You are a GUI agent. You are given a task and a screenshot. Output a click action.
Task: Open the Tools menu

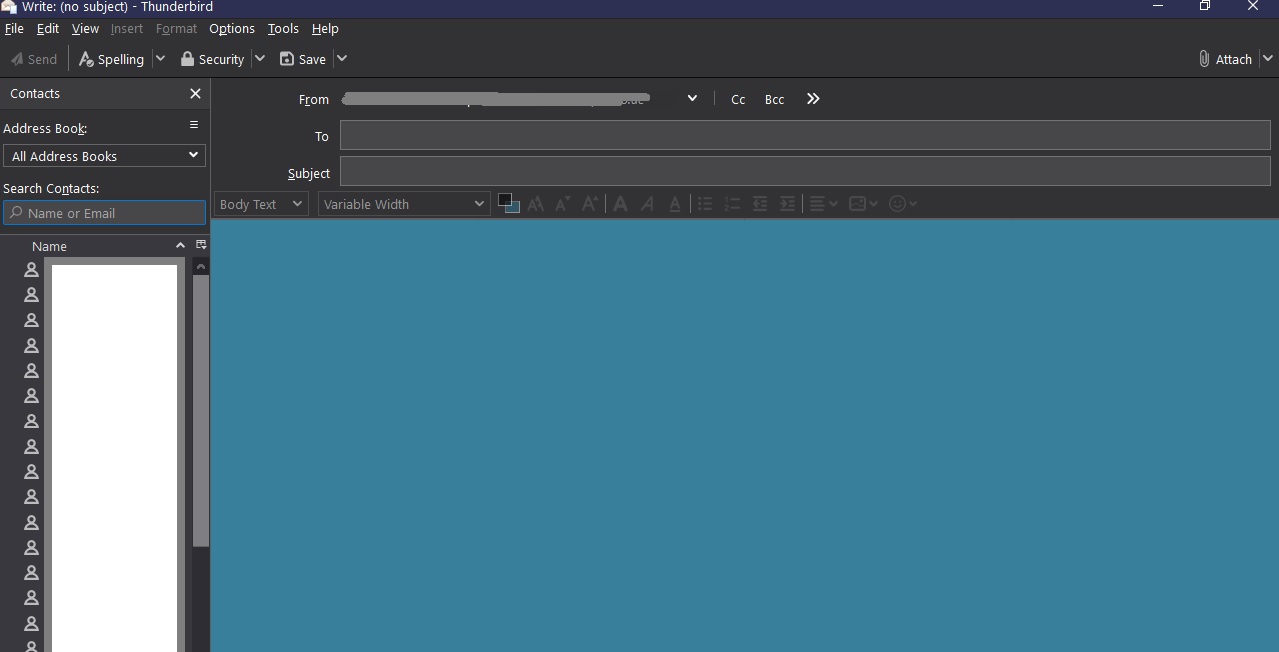coord(283,29)
